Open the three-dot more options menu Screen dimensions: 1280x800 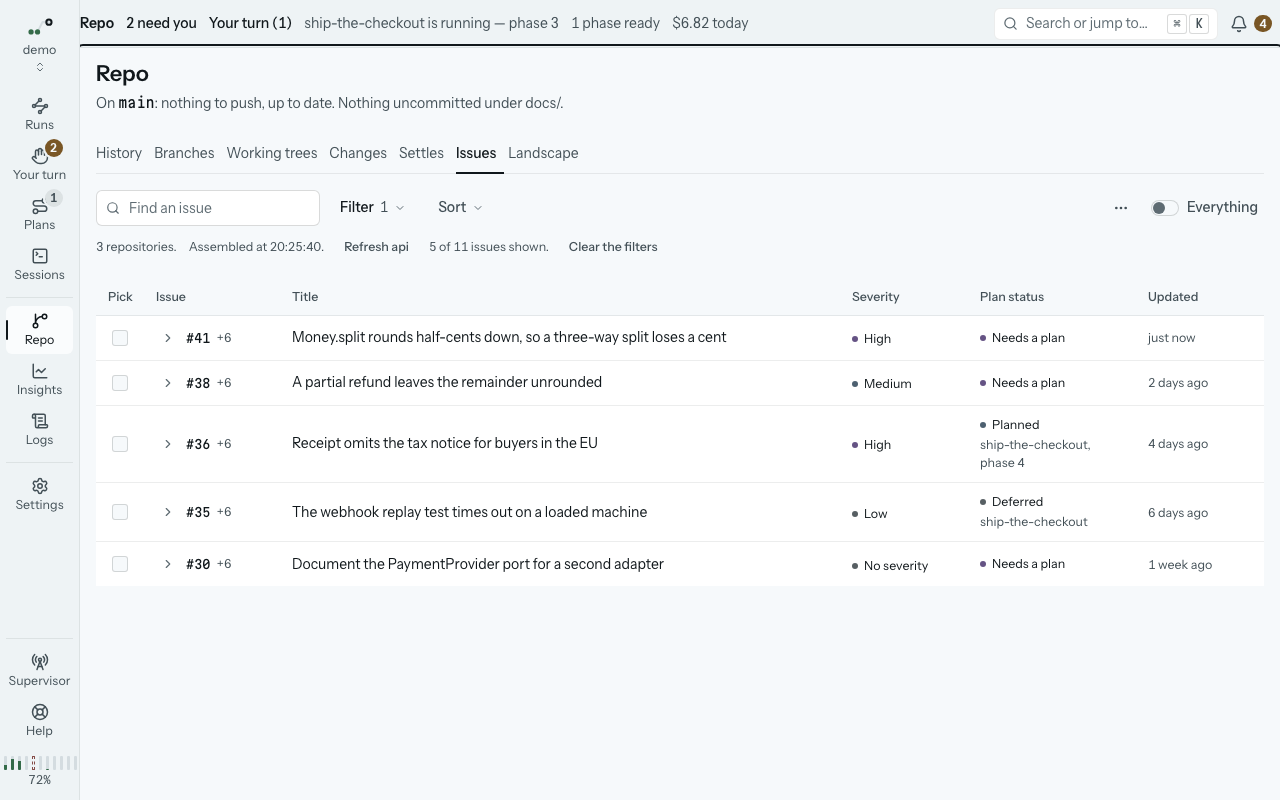point(1121,208)
